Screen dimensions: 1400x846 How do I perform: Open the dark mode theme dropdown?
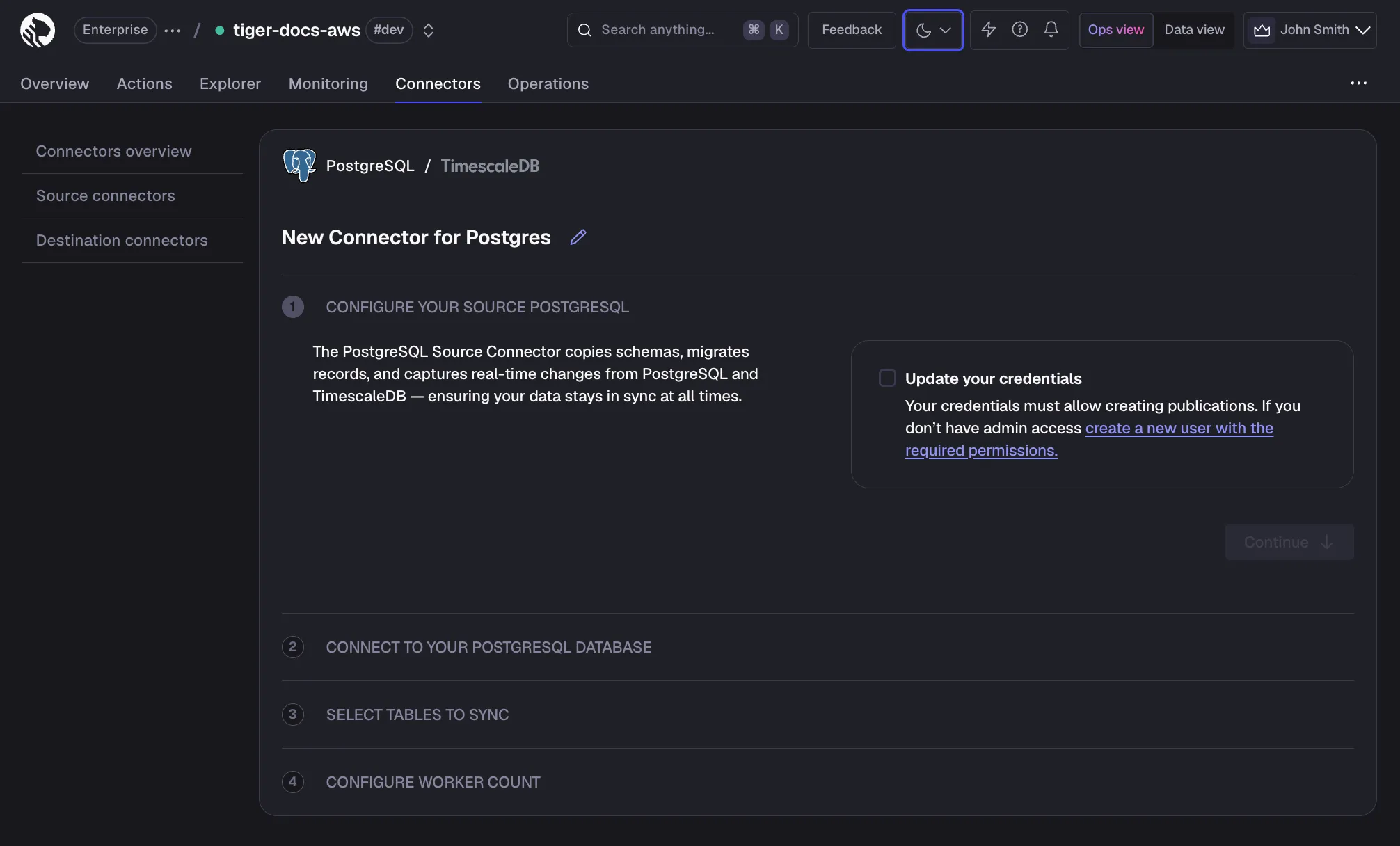(x=933, y=30)
